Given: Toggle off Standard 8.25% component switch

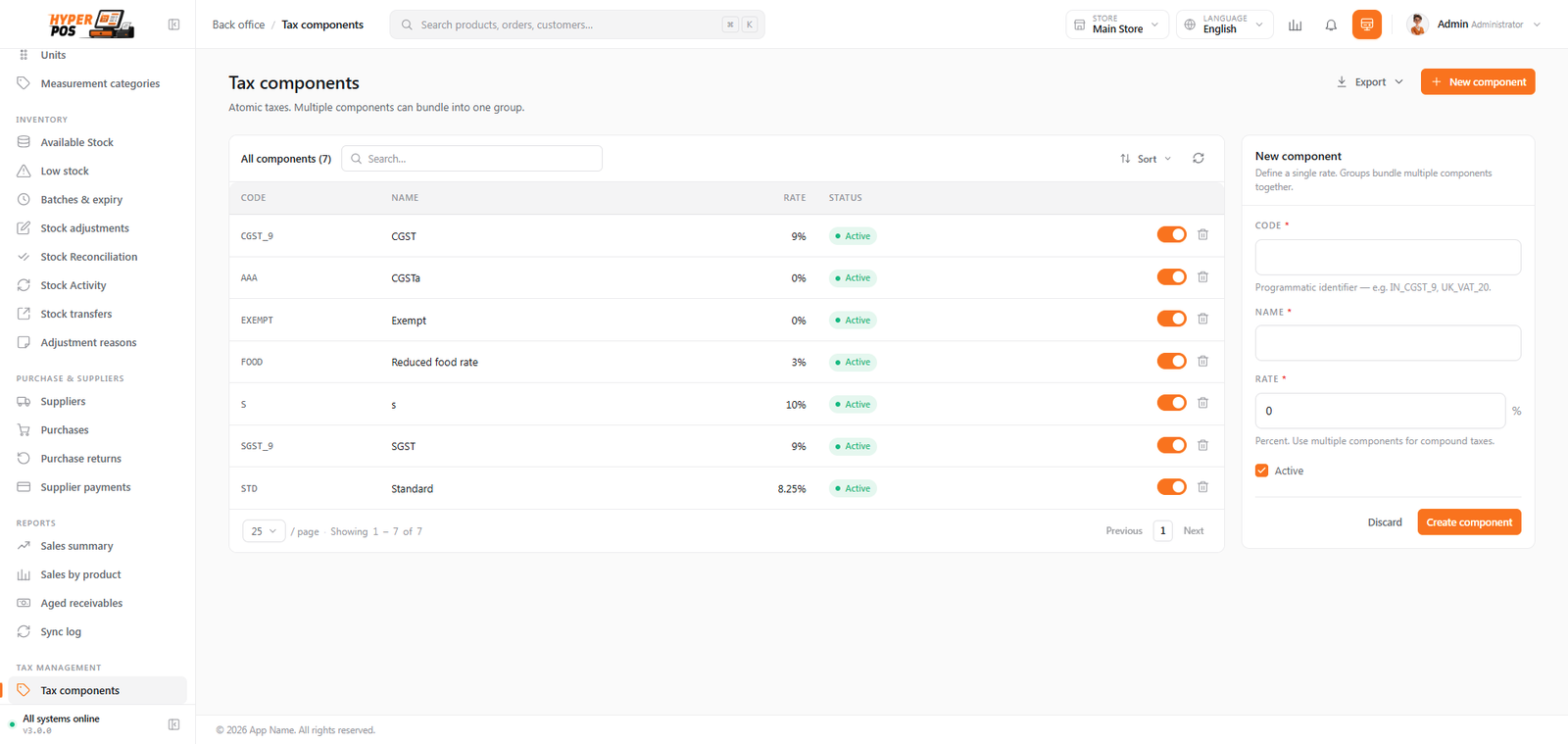Looking at the screenshot, I should click(x=1171, y=487).
